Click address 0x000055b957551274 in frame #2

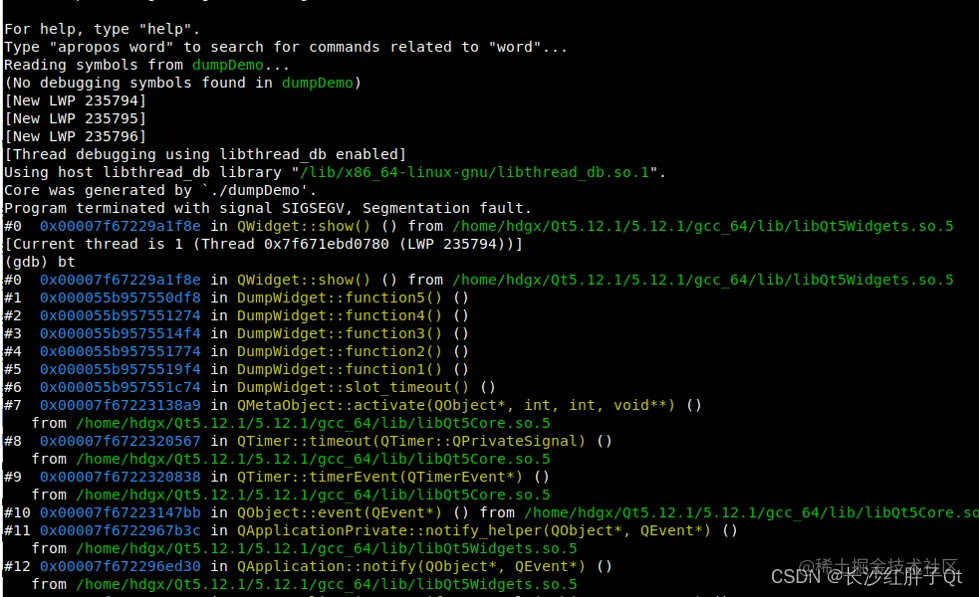tap(121, 316)
